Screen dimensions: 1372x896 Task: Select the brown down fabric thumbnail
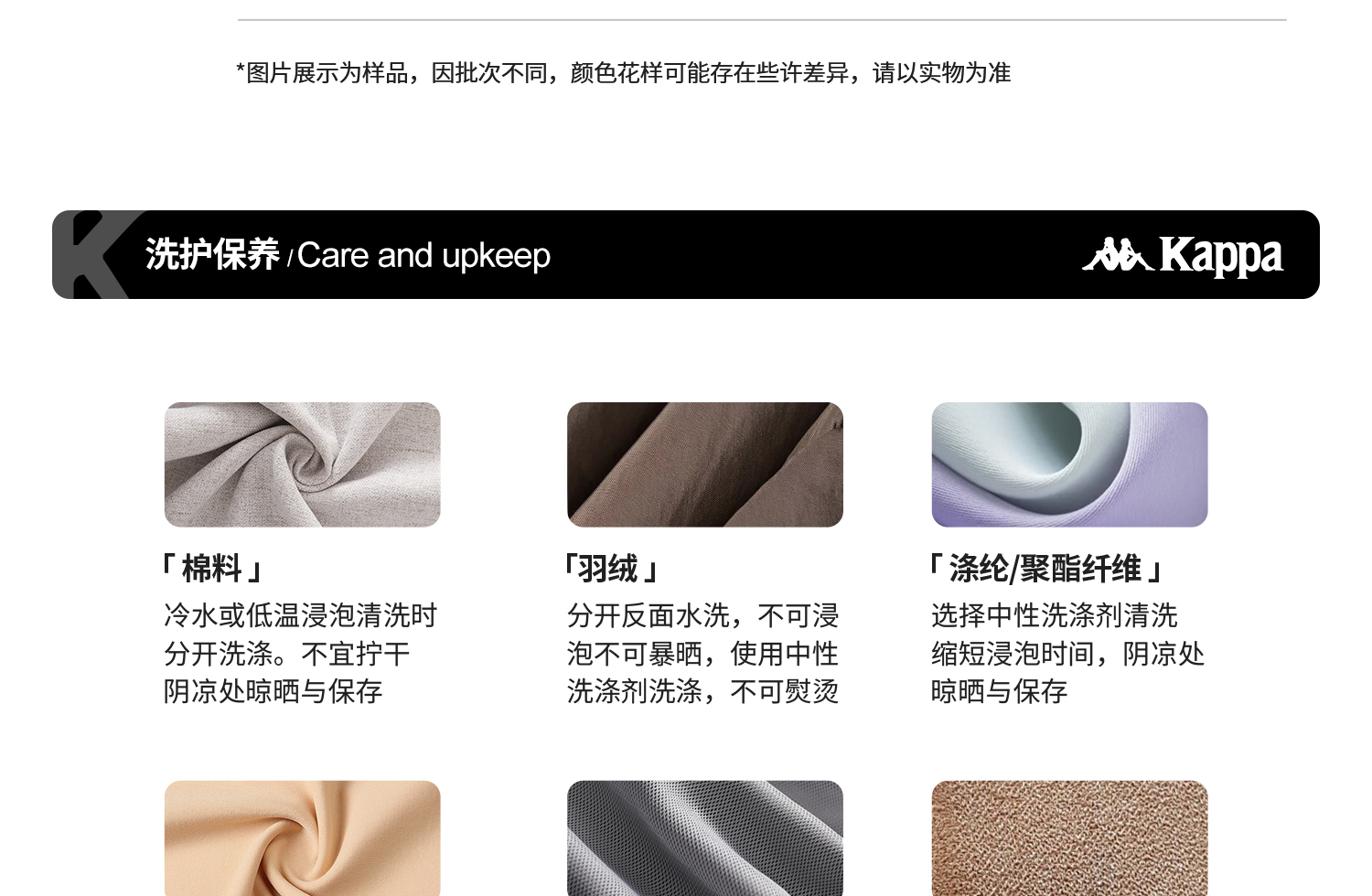point(705,464)
